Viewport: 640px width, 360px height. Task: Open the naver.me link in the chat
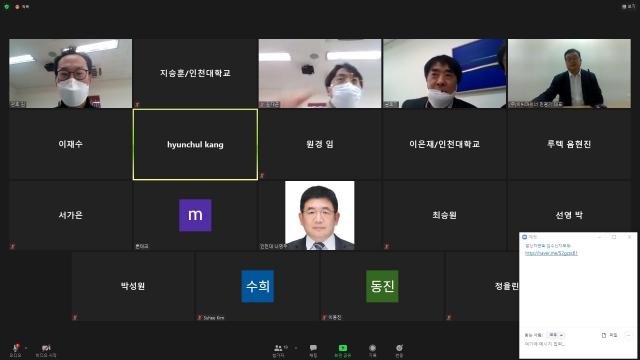(551, 253)
